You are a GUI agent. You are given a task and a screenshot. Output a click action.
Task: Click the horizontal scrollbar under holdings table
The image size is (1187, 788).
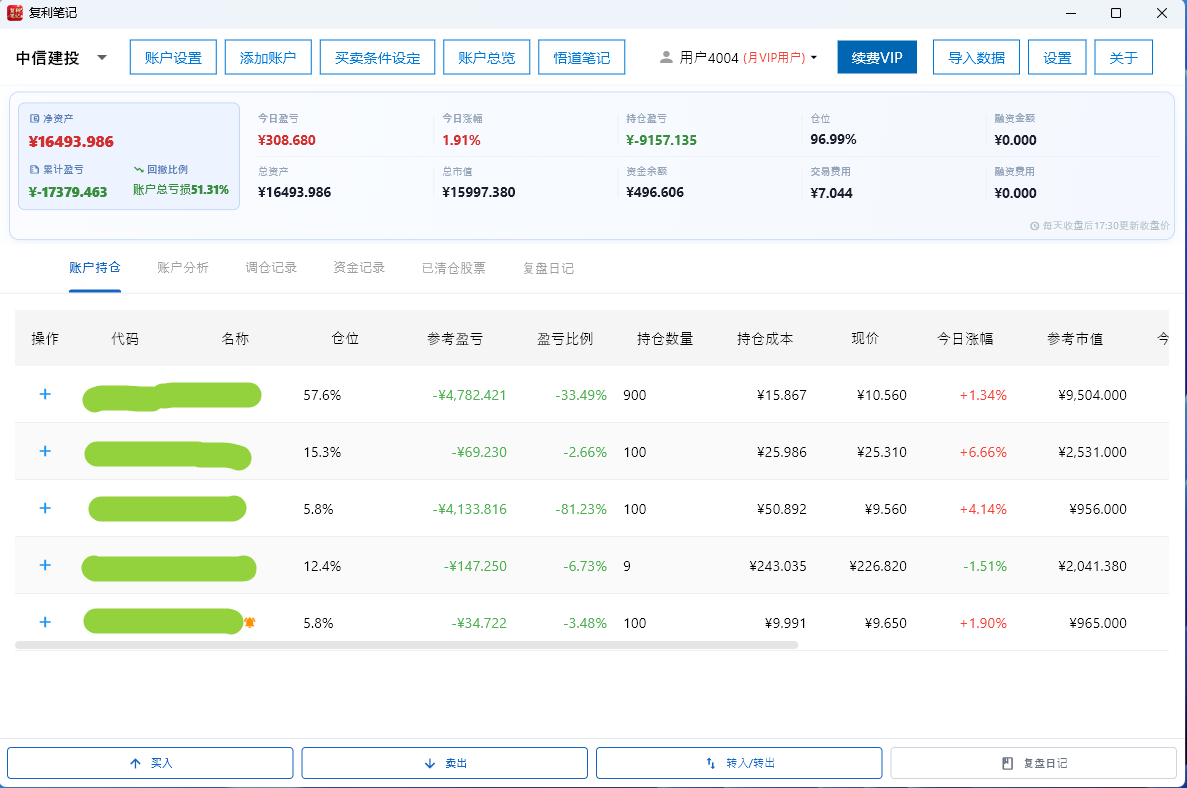pyautogui.click(x=407, y=645)
